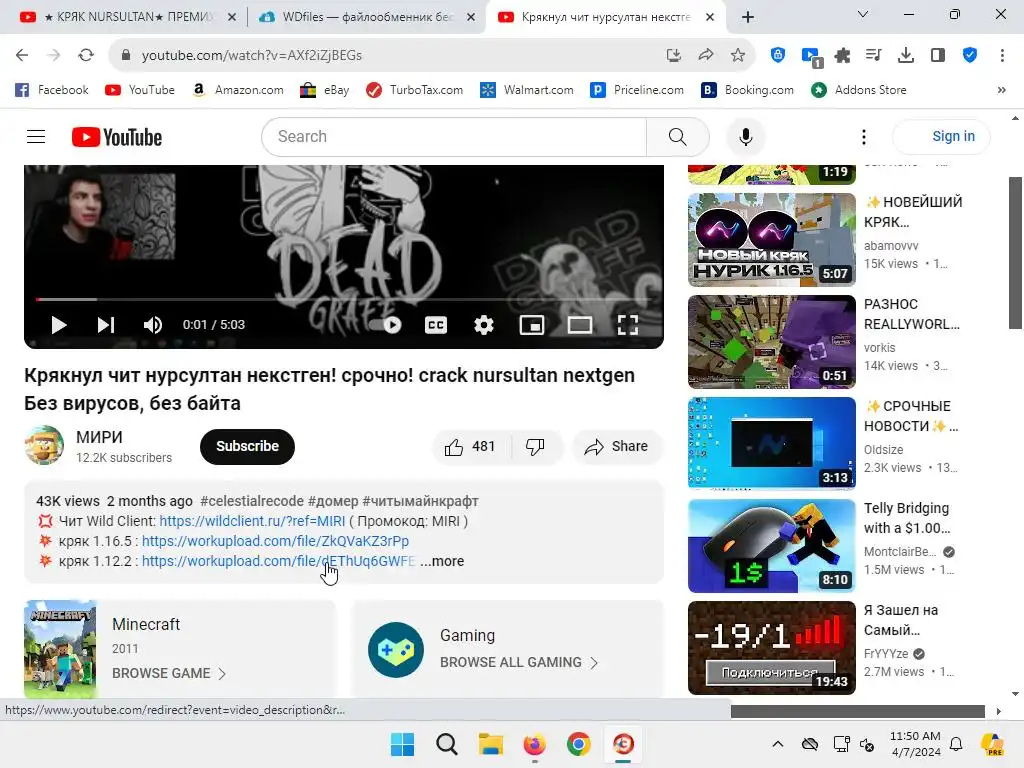1024x768 pixels.
Task: Open the browser three-dot menu
Action: 1002,56
